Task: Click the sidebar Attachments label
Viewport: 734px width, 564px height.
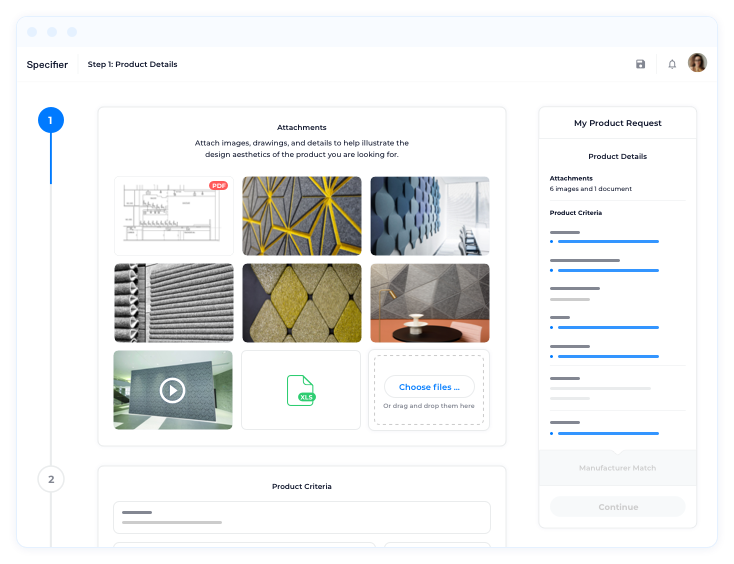Action: point(571,178)
